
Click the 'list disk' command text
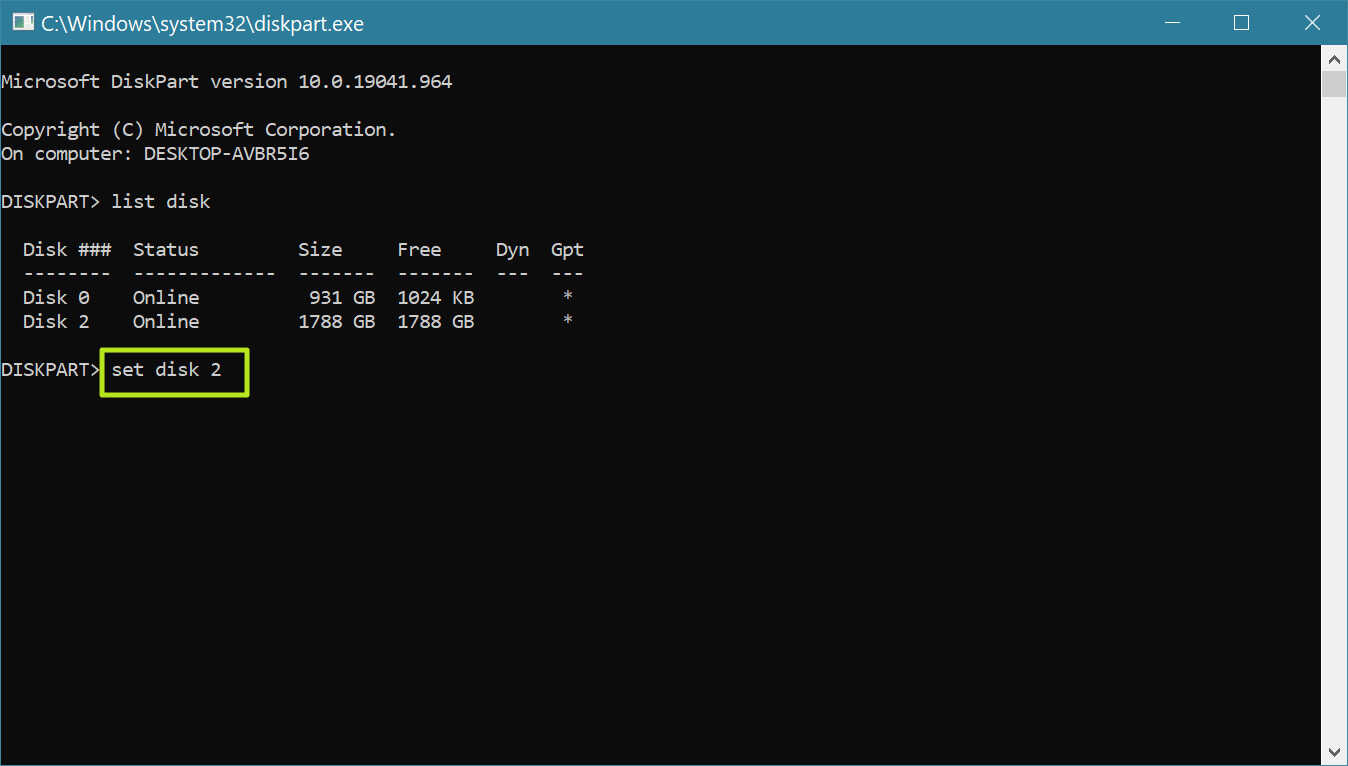161,202
